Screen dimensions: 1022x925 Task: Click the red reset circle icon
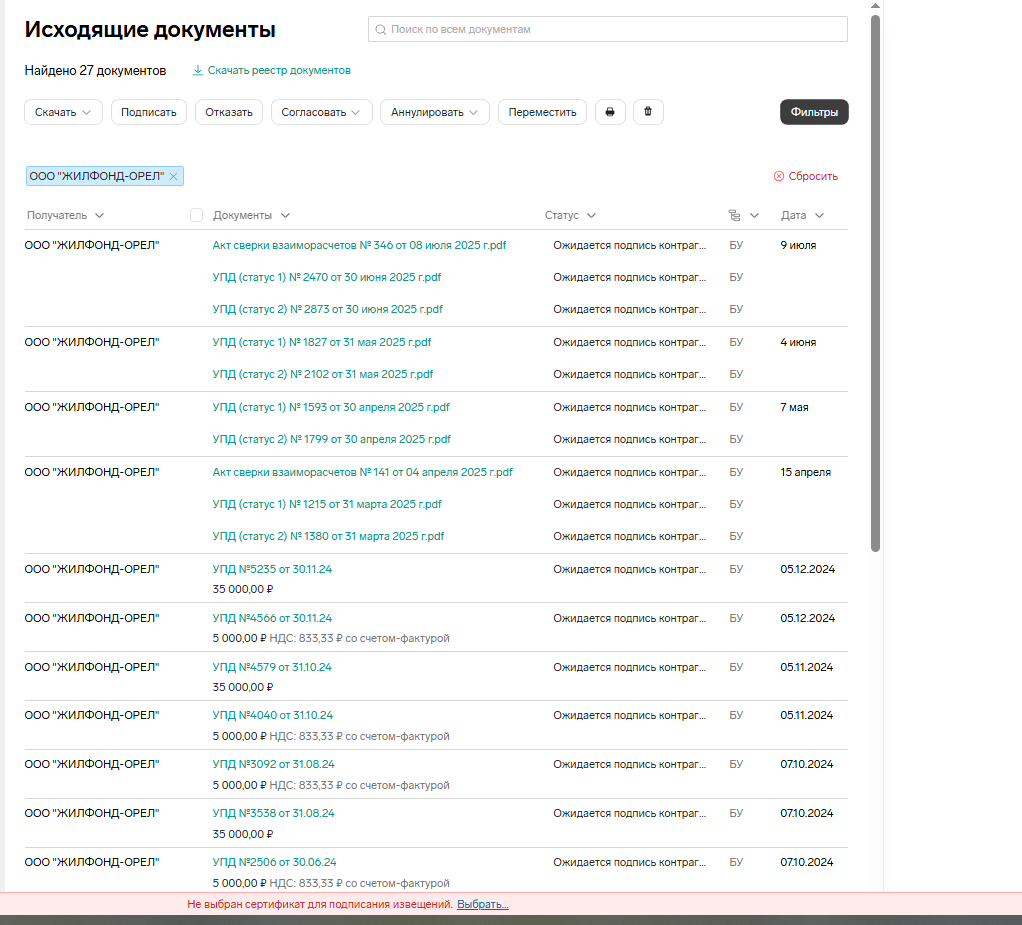[779, 177]
